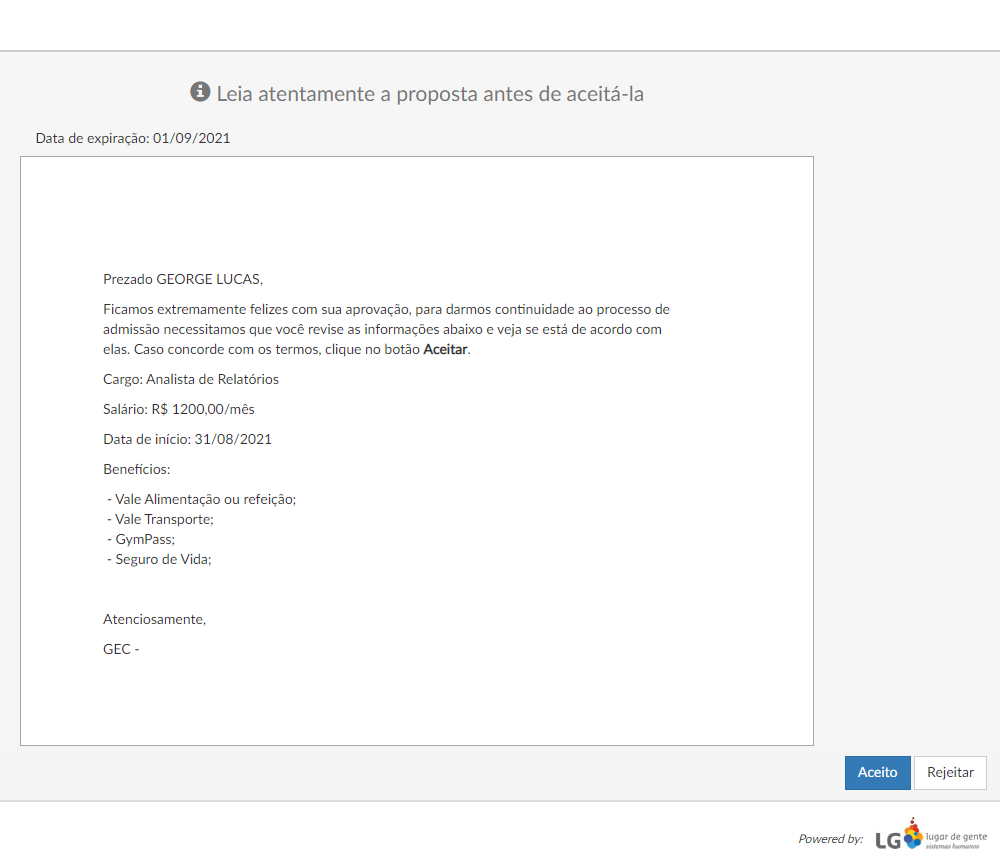The width and height of the screenshot is (1000, 864).
Task: Click the bold word 'Aceitar' in the paragraph
Action: point(445,350)
